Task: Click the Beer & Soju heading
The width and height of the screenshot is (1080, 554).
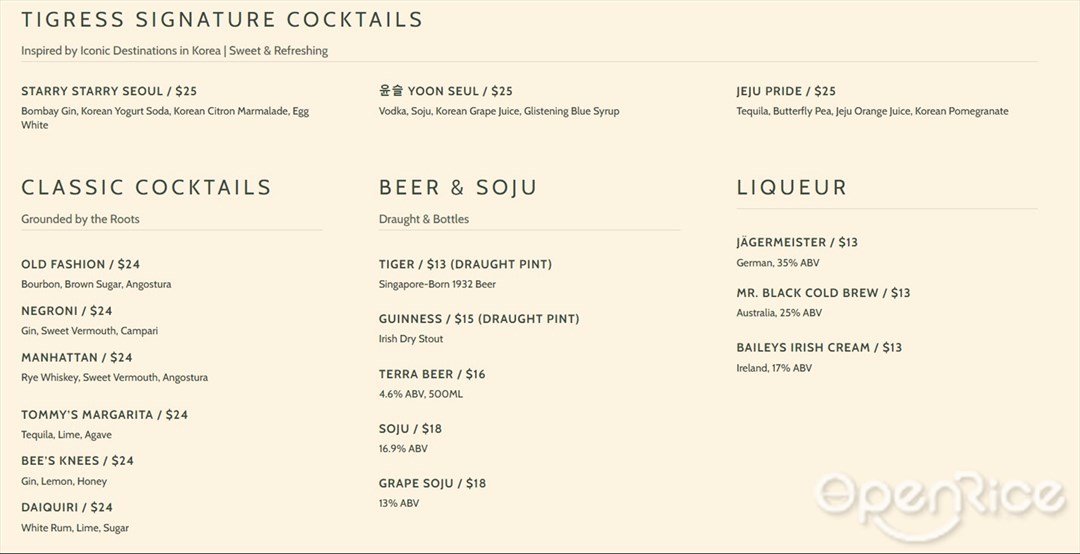Action: coord(458,187)
